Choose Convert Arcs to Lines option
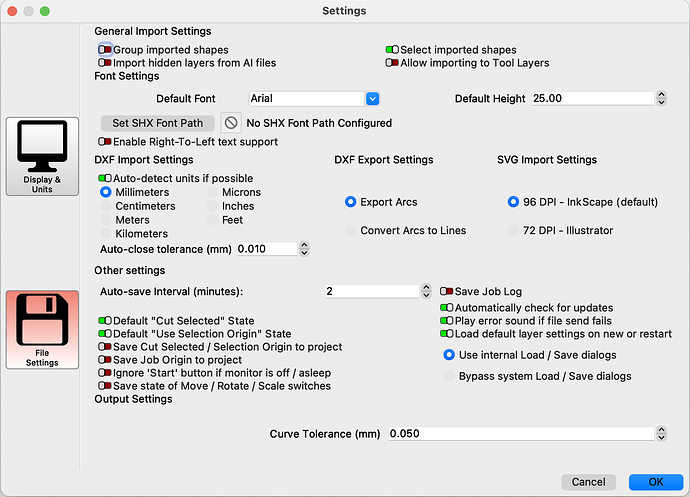 350,230
